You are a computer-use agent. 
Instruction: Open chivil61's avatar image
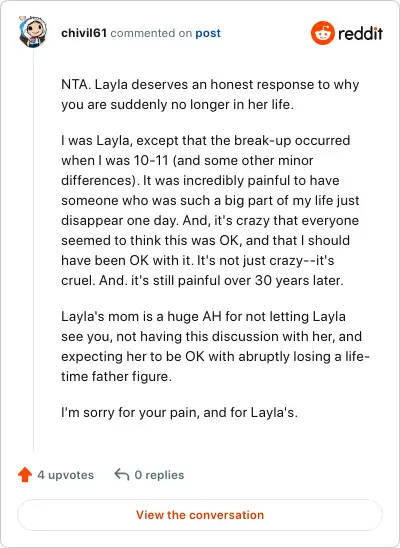point(32,32)
